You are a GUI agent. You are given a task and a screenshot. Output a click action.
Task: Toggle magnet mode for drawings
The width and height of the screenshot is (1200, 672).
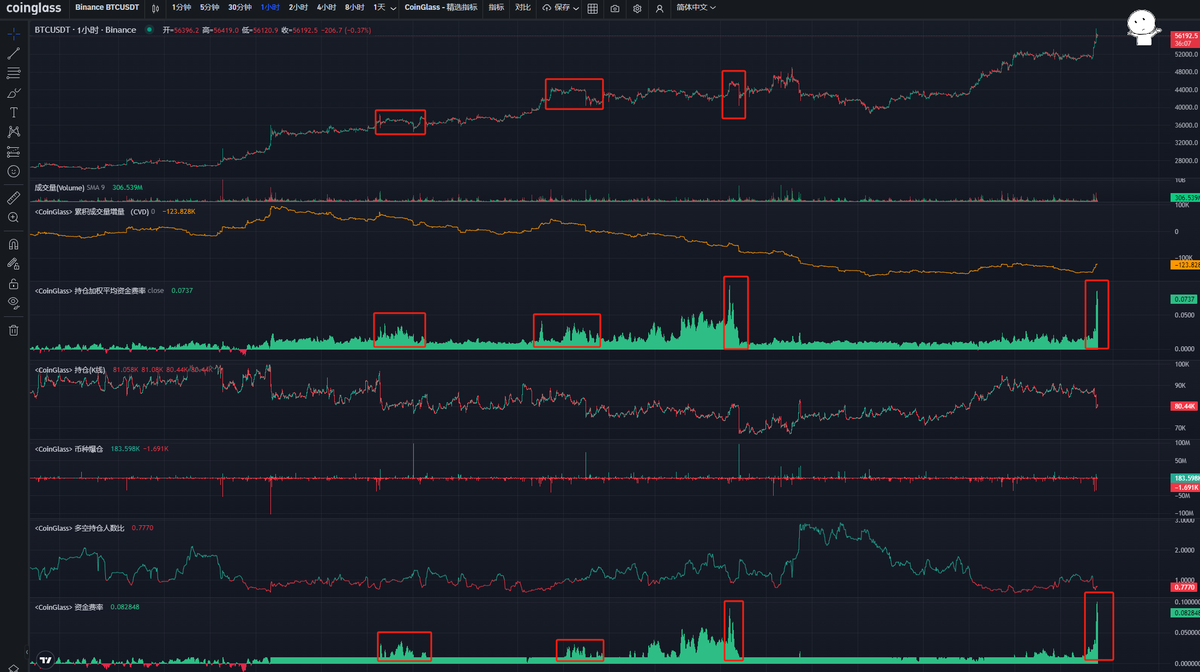click(x=14, y=243)
